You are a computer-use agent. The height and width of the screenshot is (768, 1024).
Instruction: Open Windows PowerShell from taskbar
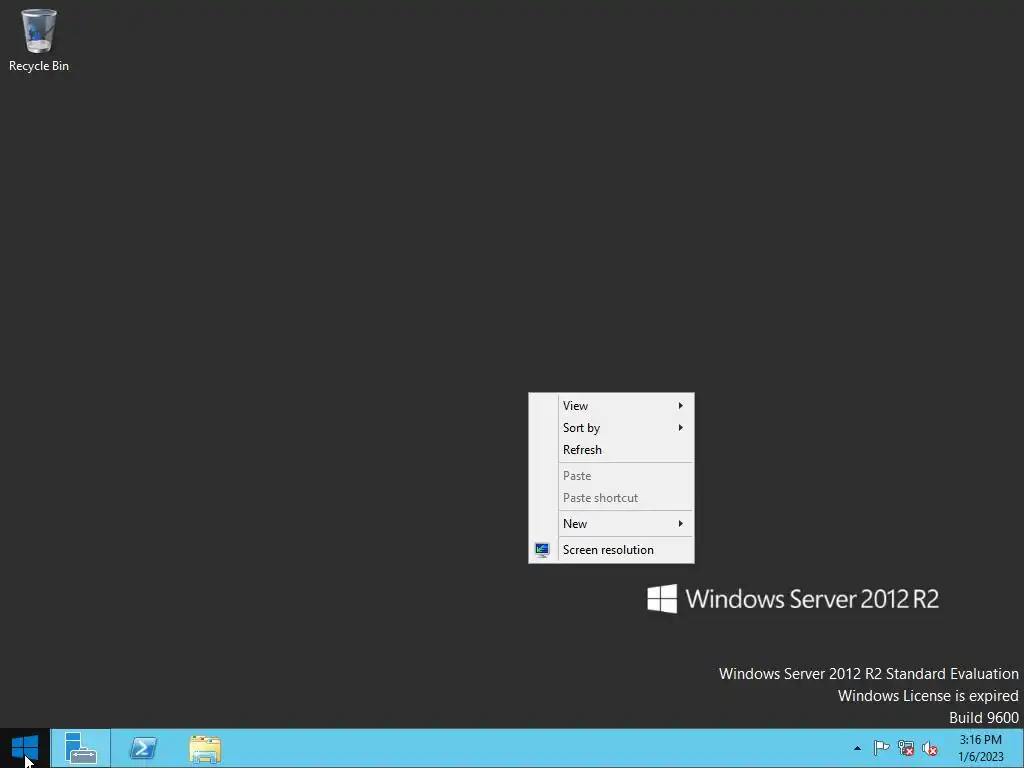point(143,748)
